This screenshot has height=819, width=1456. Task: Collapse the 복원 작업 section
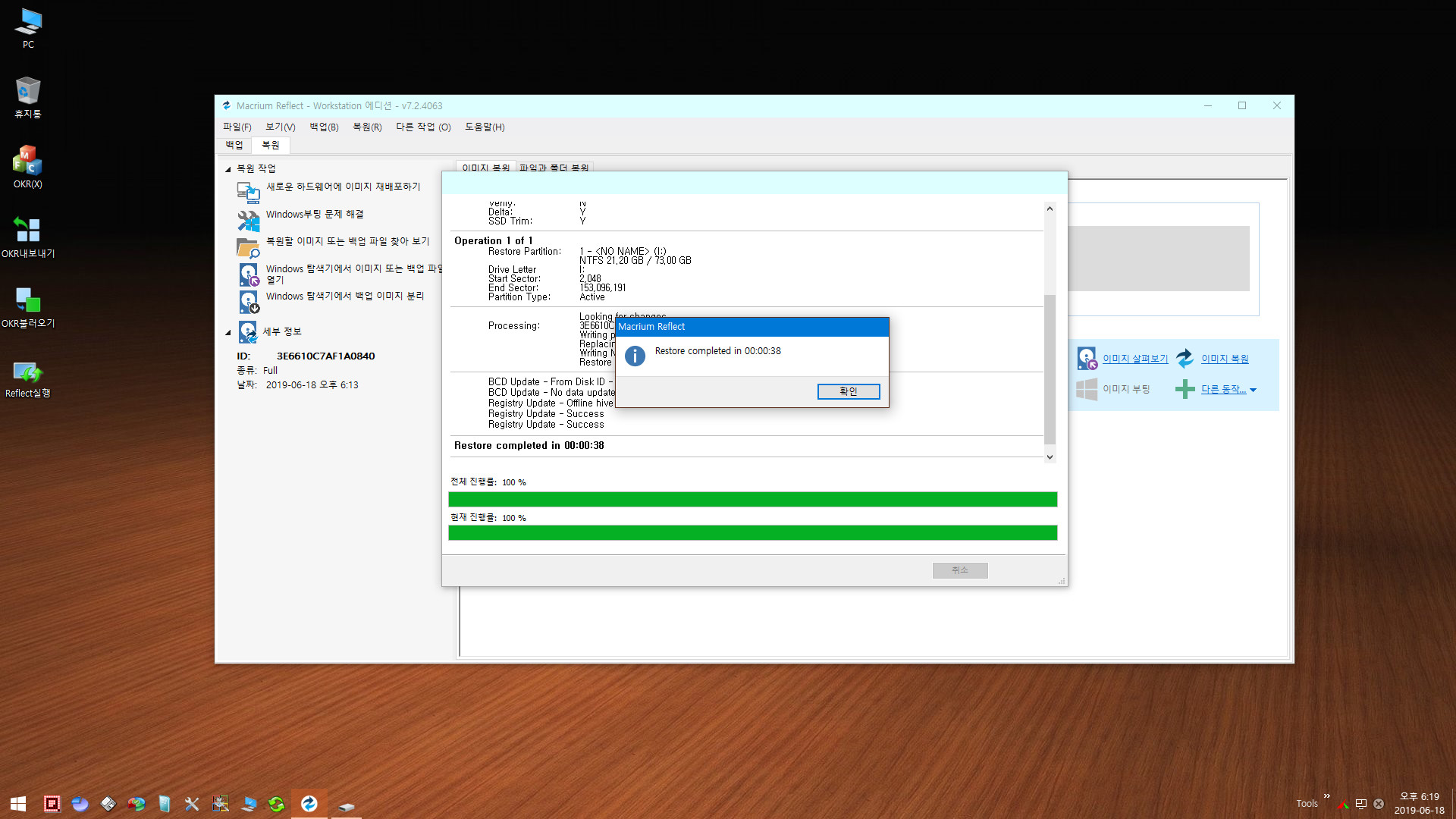(227, 169)
